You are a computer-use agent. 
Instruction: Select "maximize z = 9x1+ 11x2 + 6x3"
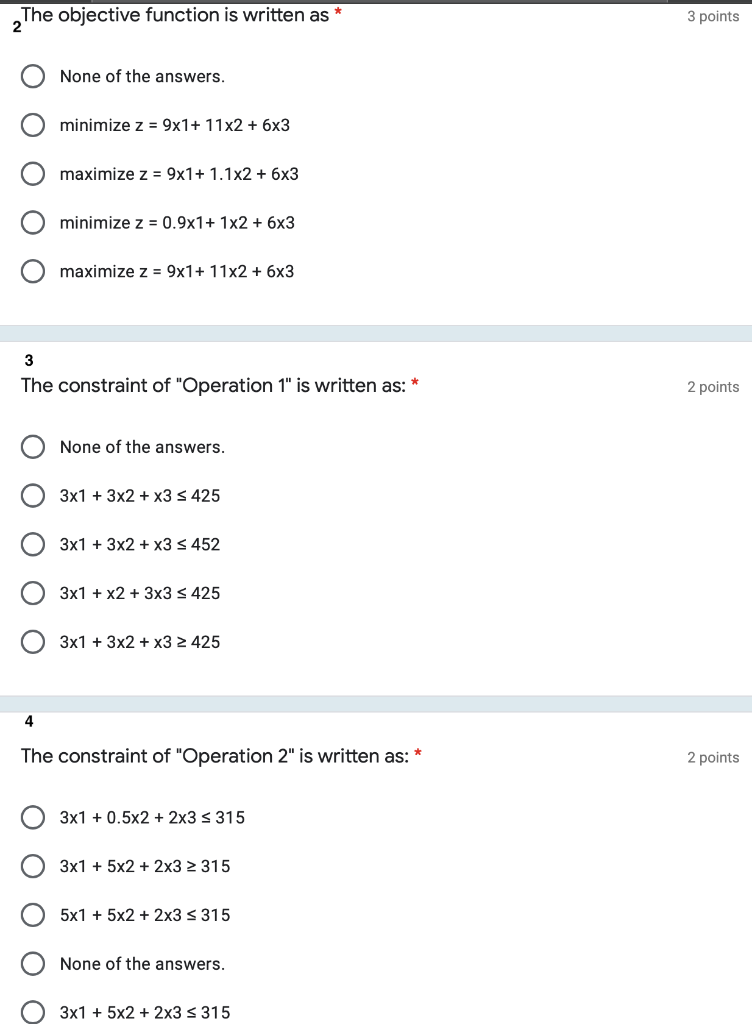click(33, 271)
